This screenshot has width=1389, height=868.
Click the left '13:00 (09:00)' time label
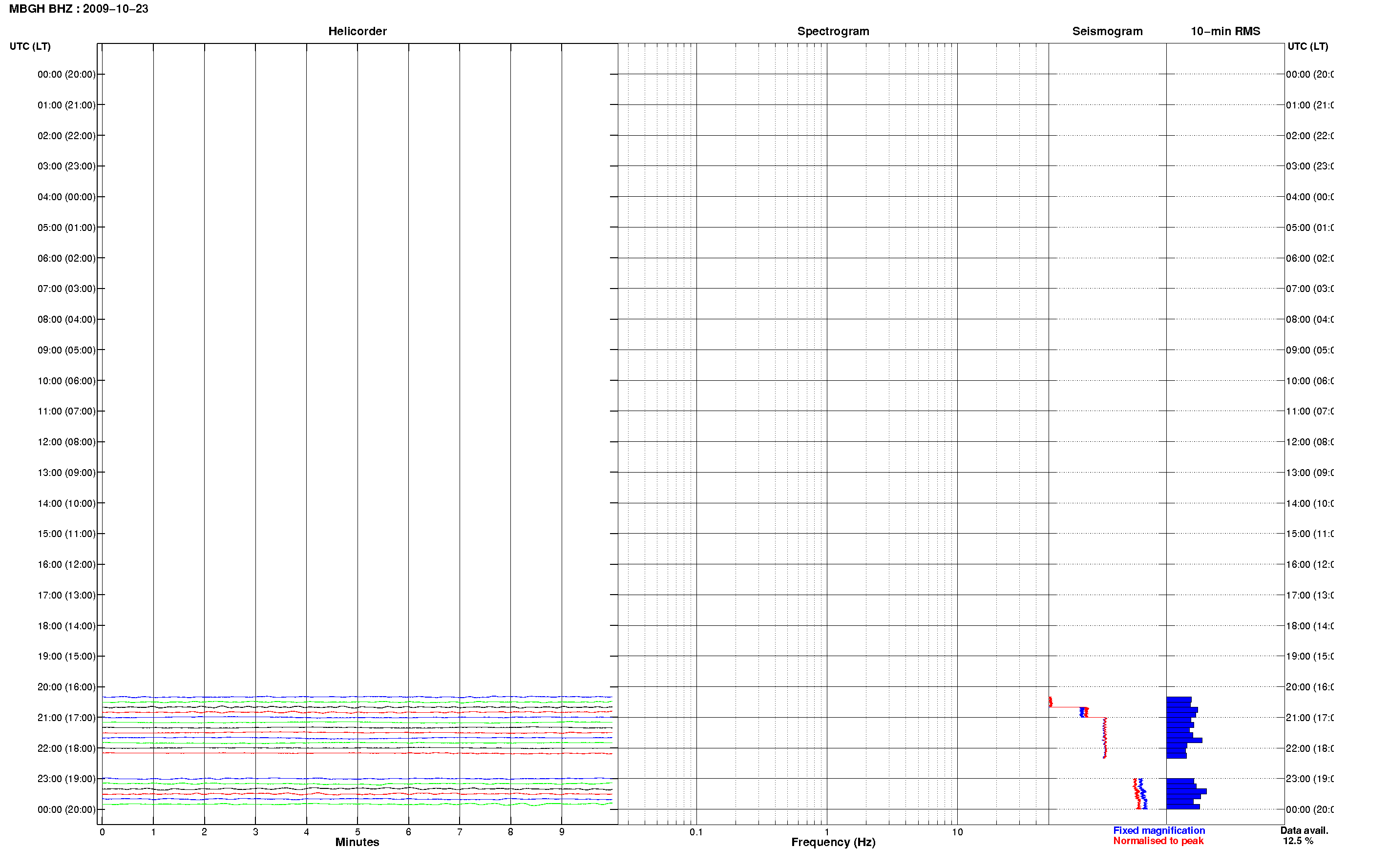point(66,473)
